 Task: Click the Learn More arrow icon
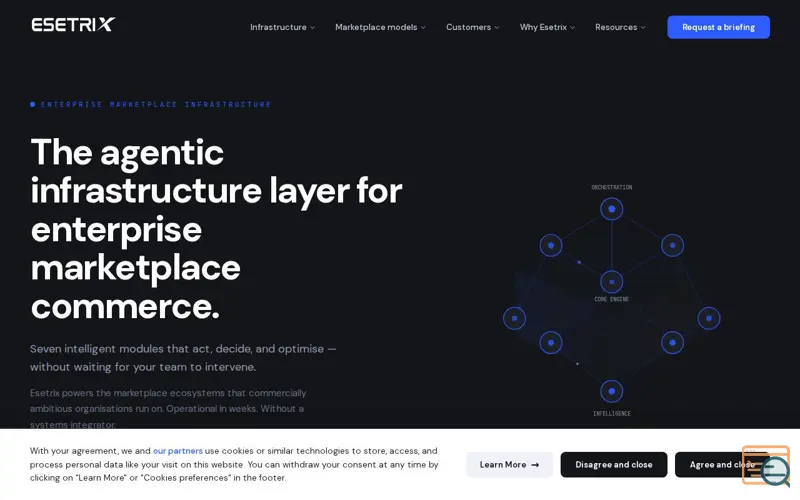(x=535, y=465)
